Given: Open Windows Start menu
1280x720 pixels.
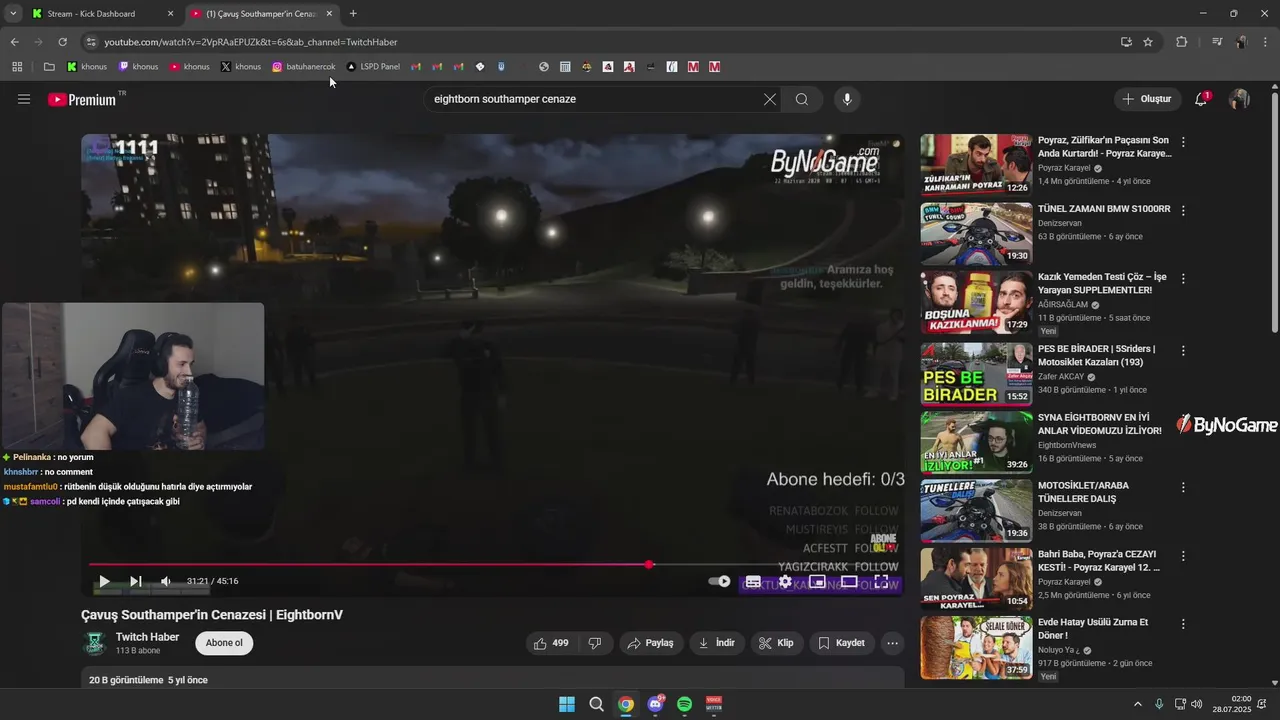Looking at the screenshot, I should [567, 704].
